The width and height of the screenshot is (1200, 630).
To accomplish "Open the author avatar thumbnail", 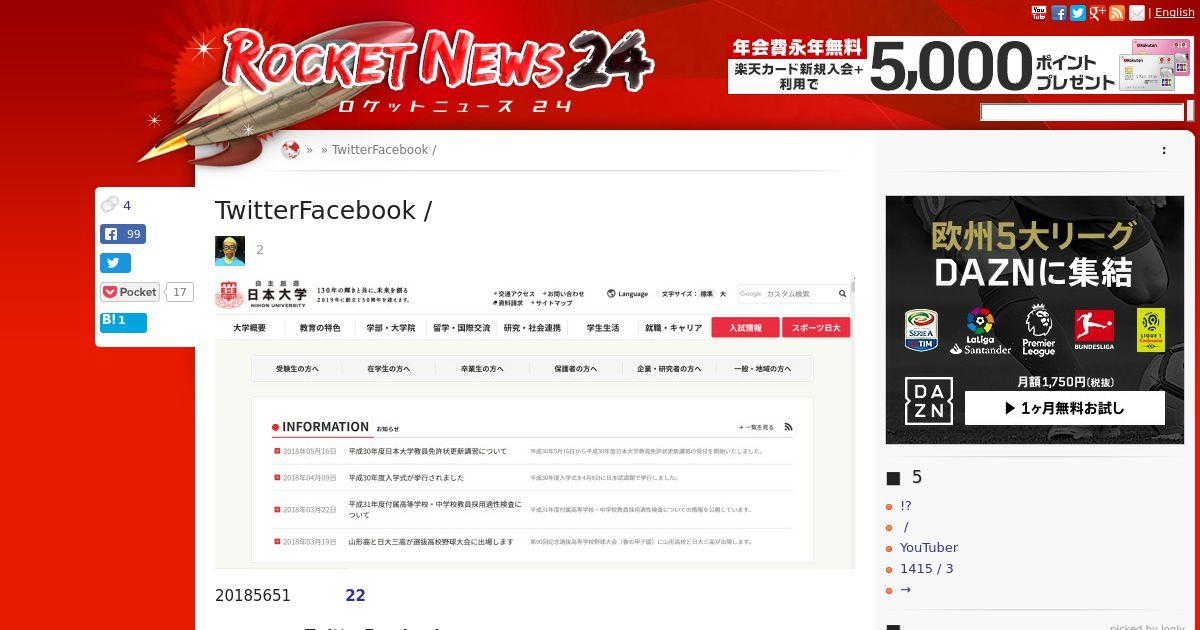I will pos(230,250).
